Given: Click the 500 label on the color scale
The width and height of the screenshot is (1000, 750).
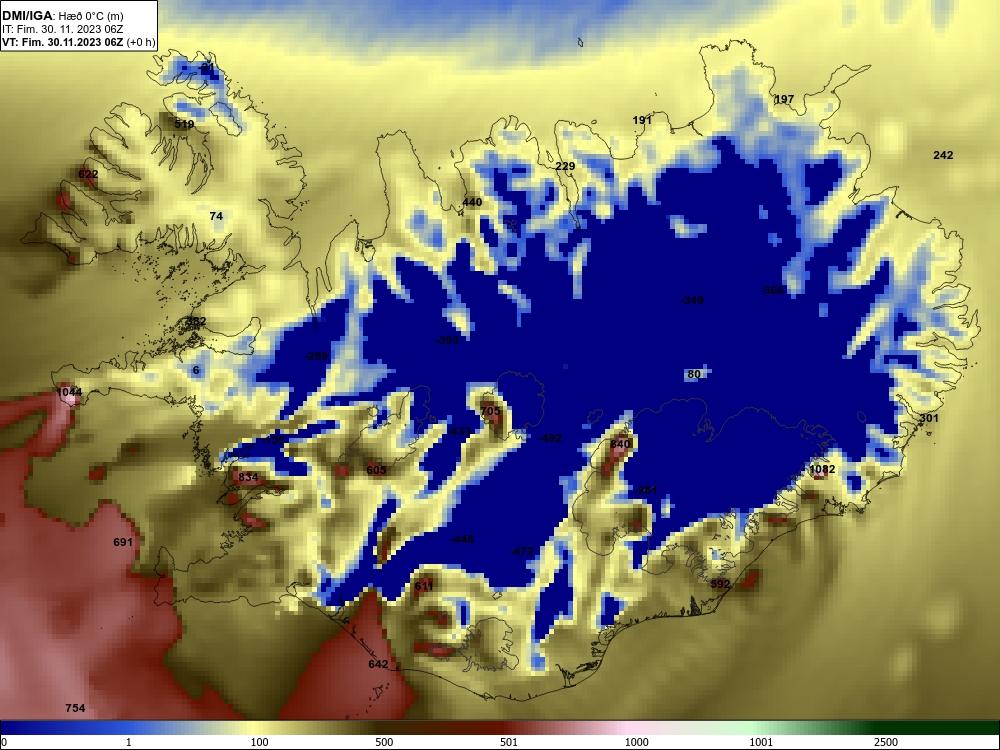Looking at the screenshot, I should click(384, 742).
